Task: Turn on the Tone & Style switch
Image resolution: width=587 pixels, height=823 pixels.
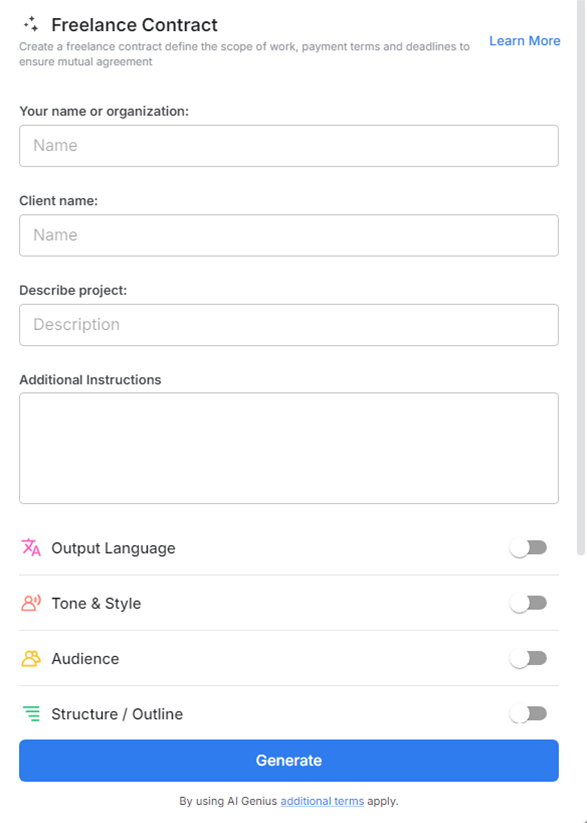Action: pos(528,603)
